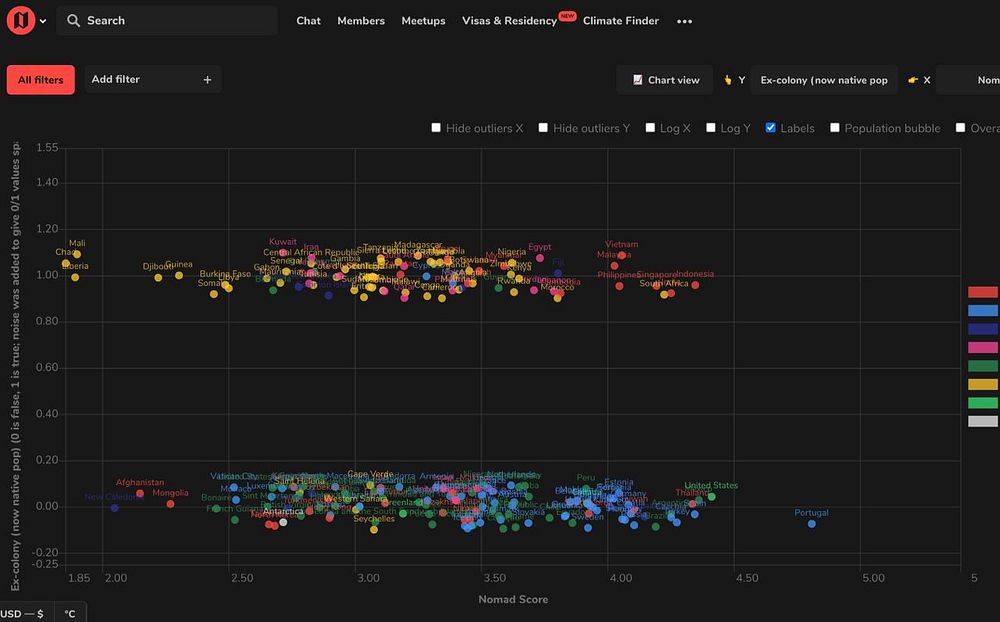Click the Y axis pointing-hand icon

[728, 80]
